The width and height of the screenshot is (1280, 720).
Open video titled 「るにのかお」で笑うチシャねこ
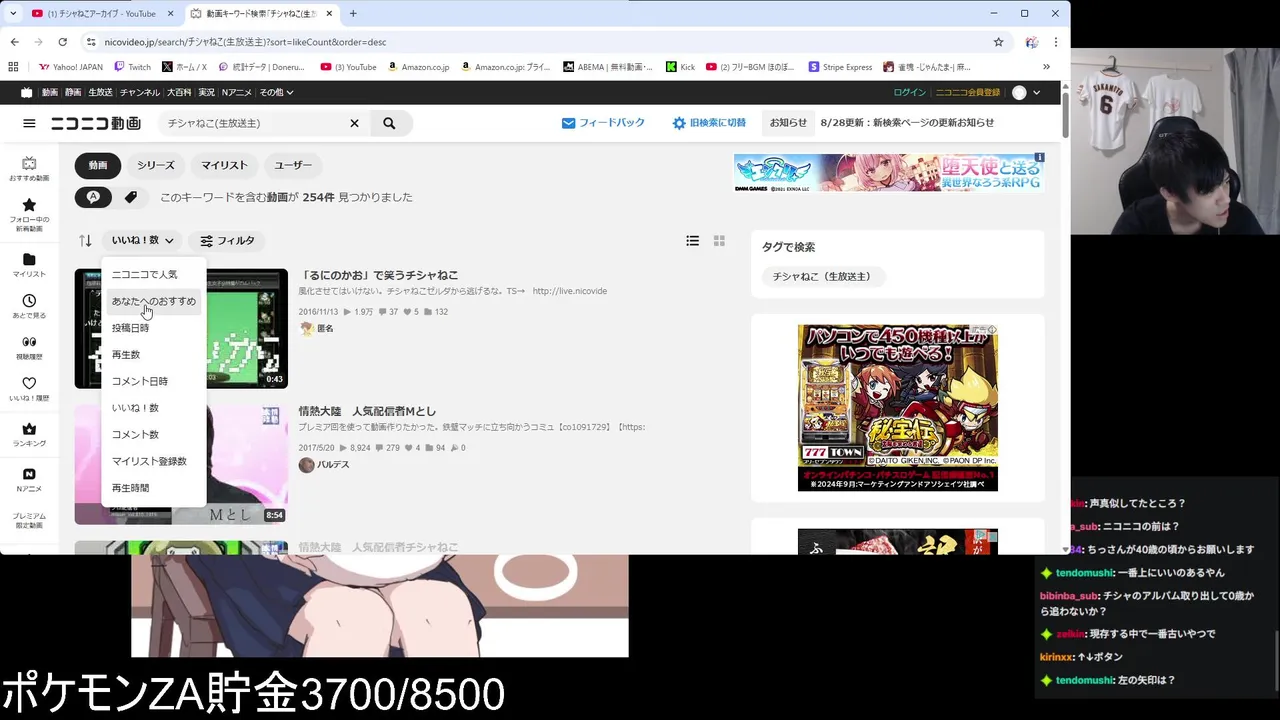378,275
